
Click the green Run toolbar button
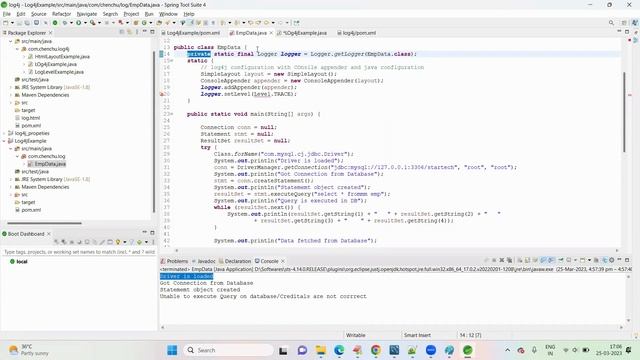(79, 23)
